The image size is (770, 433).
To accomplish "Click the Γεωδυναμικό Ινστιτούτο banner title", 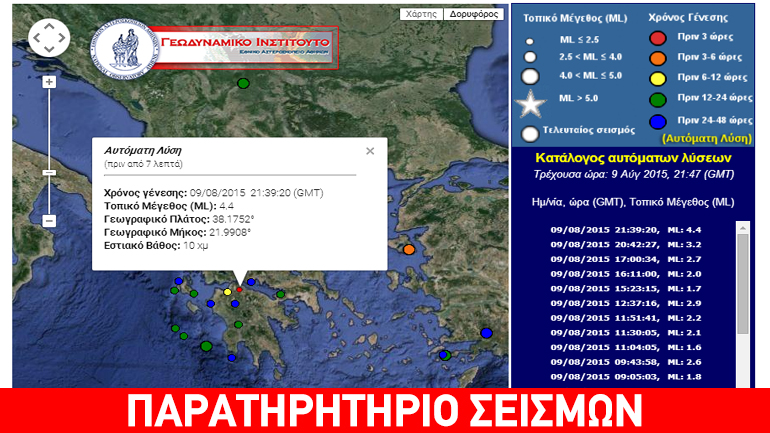I will point(245,42).
